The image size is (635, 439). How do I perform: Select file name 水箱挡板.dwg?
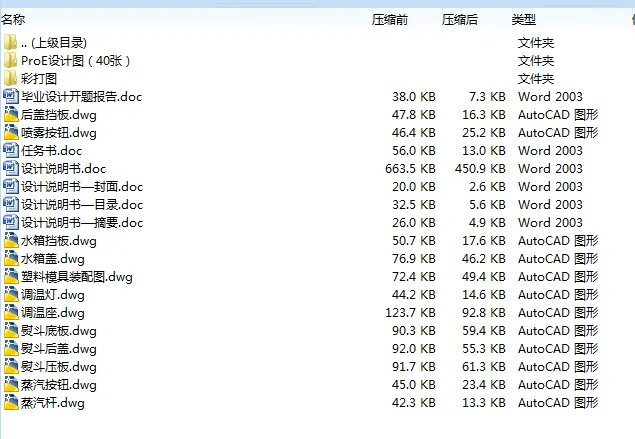tap(59, 241)
